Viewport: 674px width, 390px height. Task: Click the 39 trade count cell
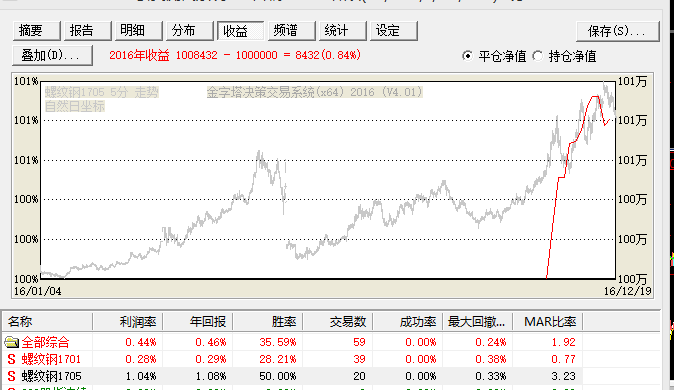tap(359, 359)
